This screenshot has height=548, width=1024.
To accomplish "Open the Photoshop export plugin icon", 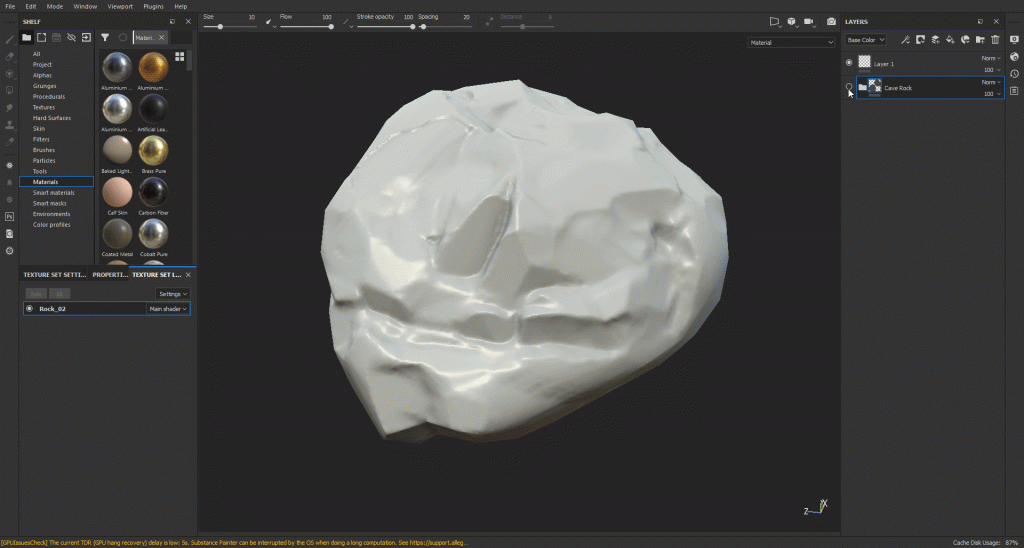I will (x=9, y=216).
